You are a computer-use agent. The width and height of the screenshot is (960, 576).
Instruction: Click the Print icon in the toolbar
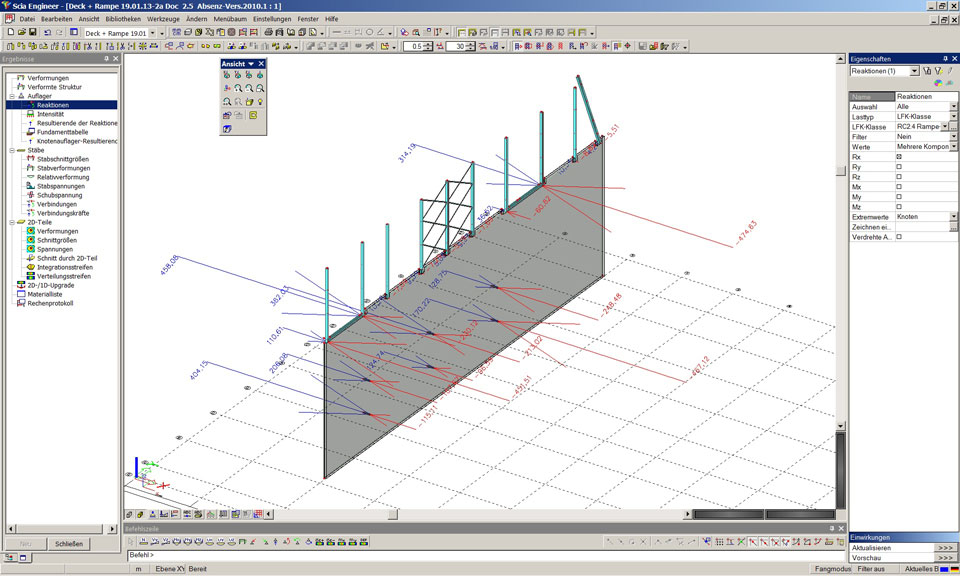268,33
